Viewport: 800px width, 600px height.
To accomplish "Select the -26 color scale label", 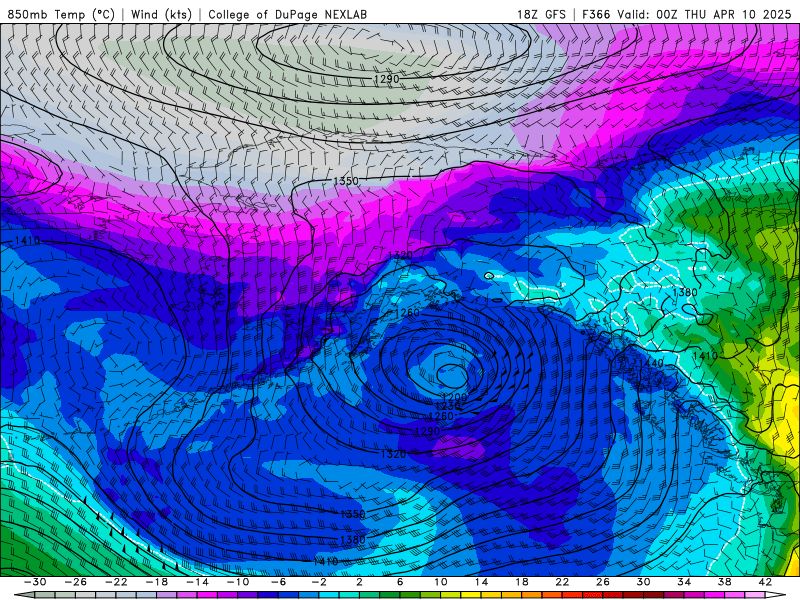I will pyautogui.click(x=76, y=582).
